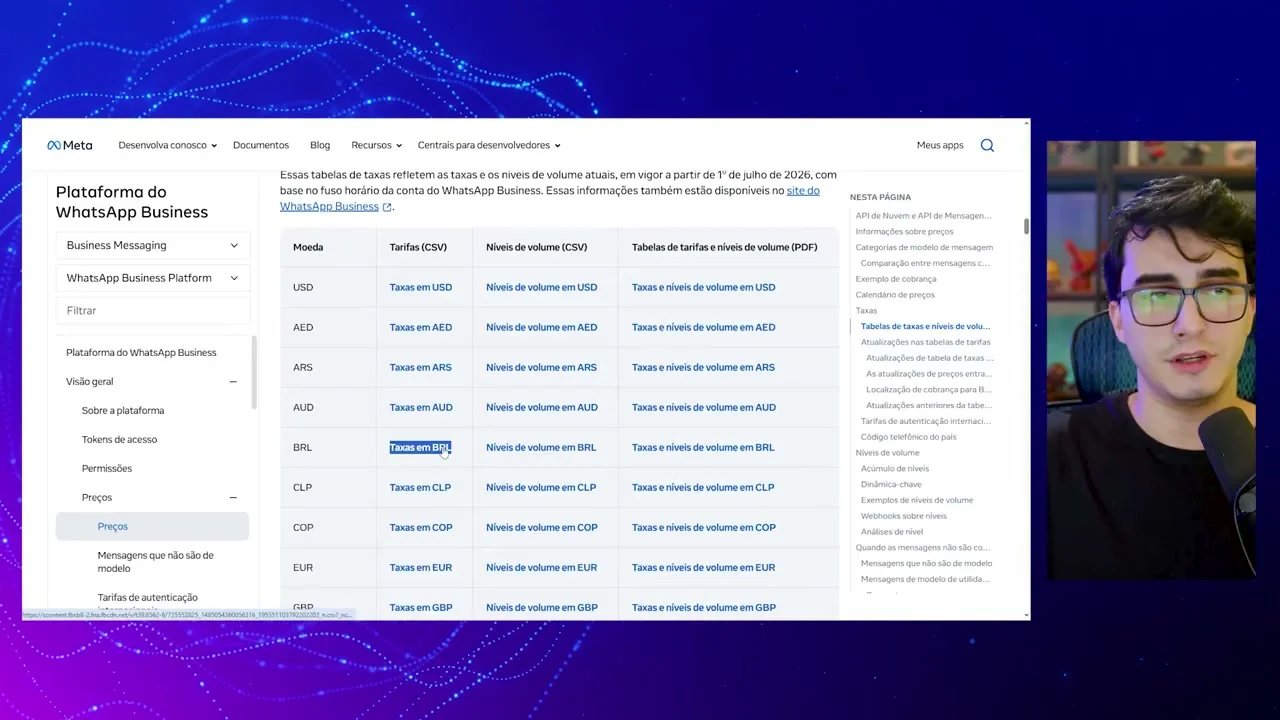Download Taxas em CLP CSV
This screenshot has height=720, width=1280.
pyautogui.click(x=420, y=487)
